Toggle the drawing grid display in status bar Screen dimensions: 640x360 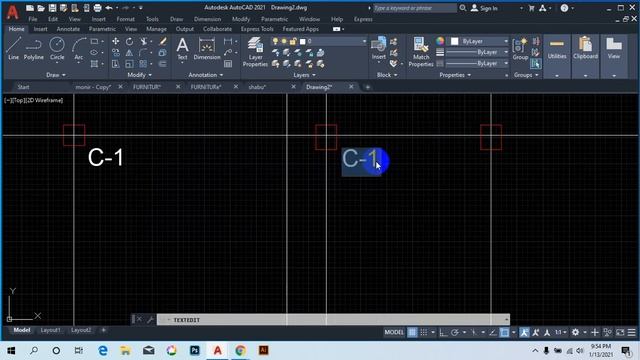coord(412,332)
